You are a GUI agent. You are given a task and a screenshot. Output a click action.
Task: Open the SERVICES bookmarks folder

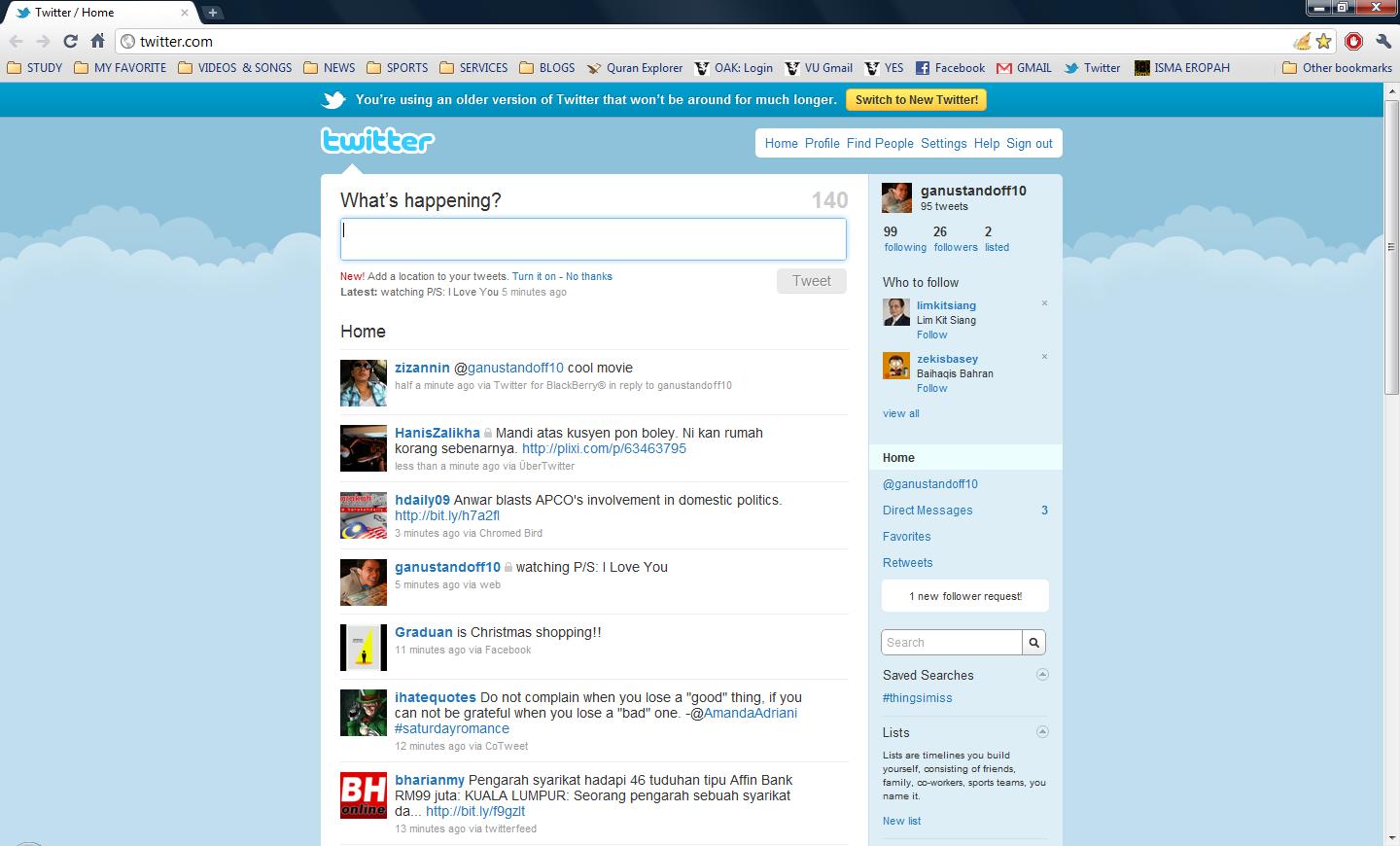coord(473,68)
